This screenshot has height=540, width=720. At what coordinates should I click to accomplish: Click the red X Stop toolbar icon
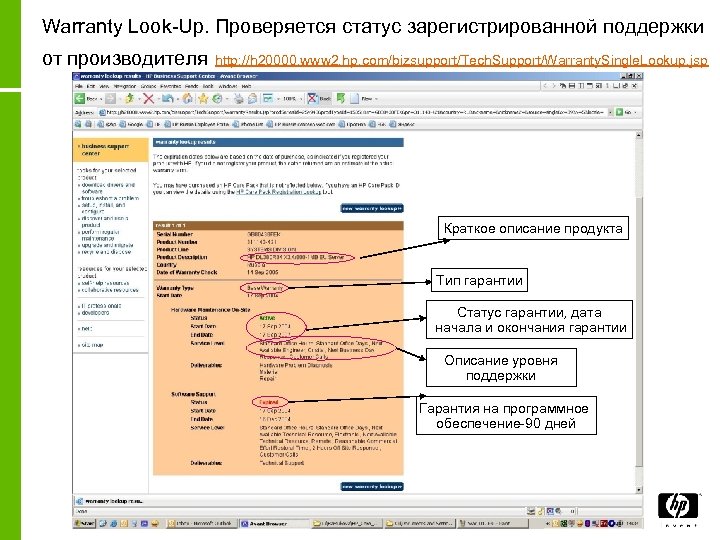click(148, 98)
